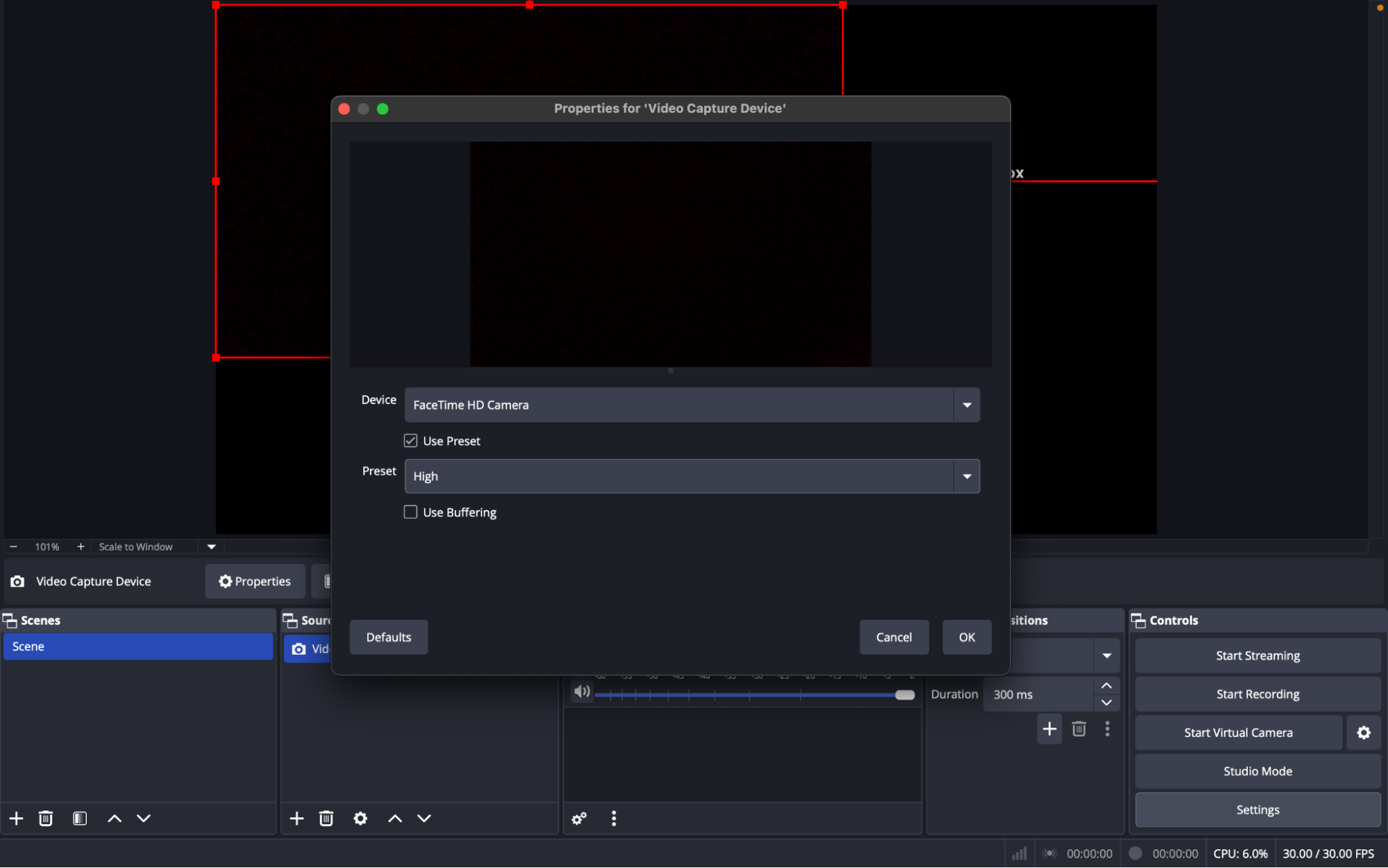Open the Device dropdown showing FaceTime HD Camera

point(966,405)
